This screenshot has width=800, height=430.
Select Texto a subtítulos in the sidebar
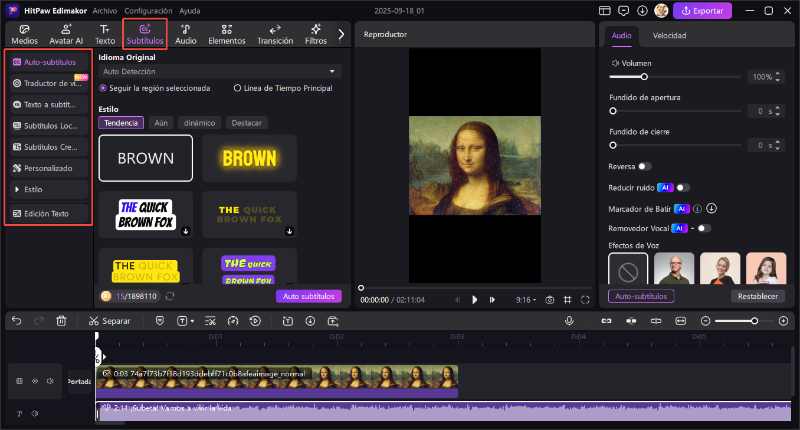pyautogui.click(x=49, y=105)
